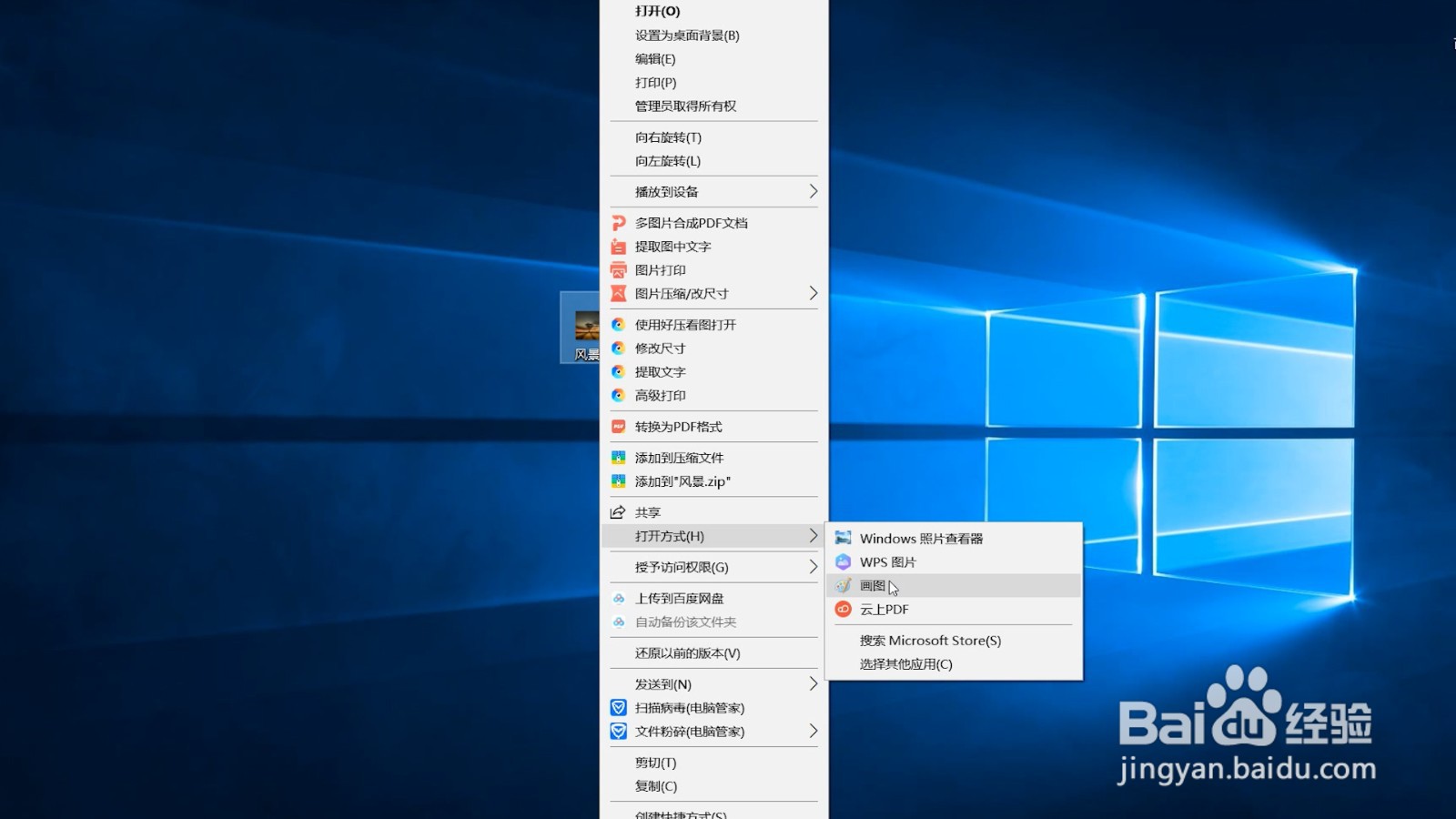
Task: Click the shield icon beside 扫描病毒(电脑管家)
Action: coord(618,708)
